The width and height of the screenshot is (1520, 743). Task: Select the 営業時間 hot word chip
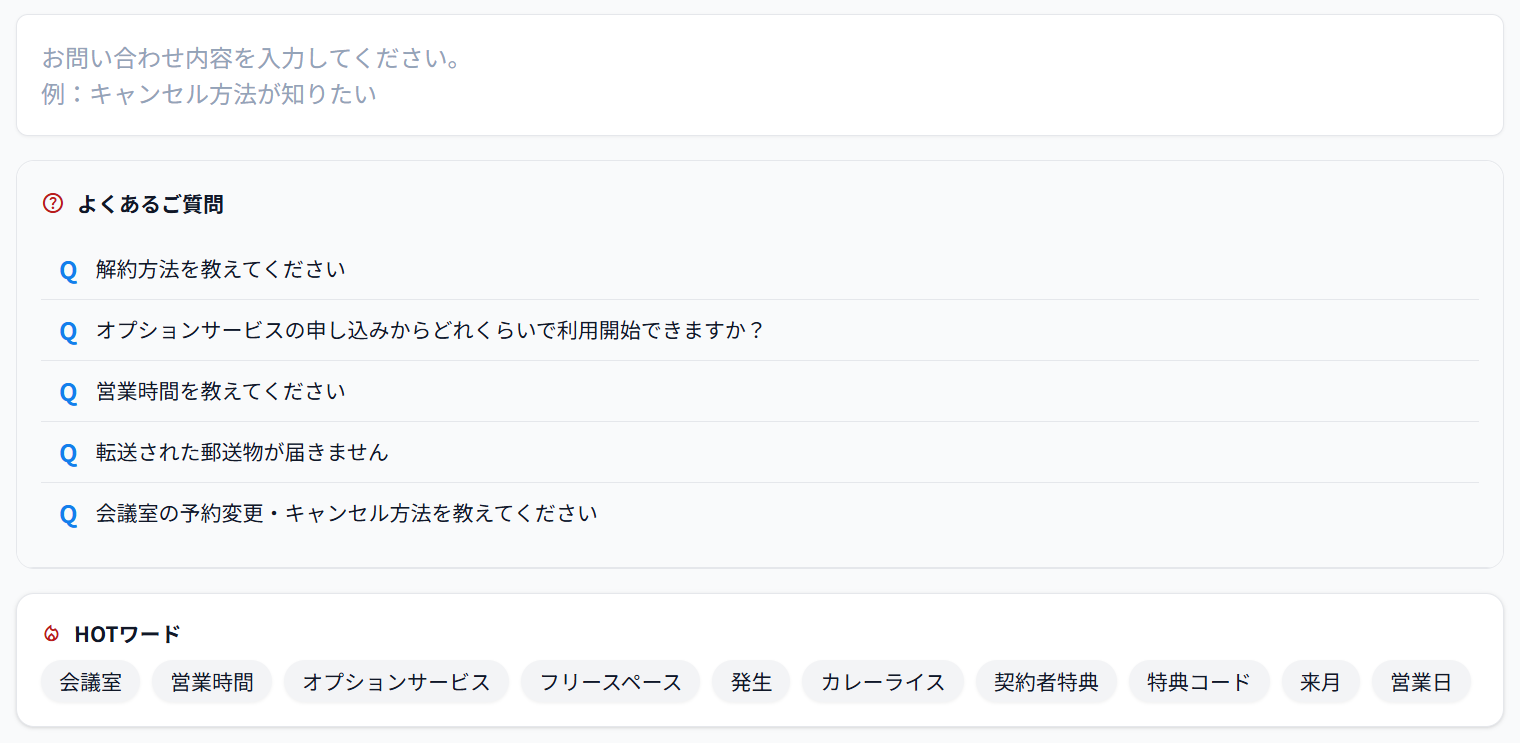click(x=211, y=681)
